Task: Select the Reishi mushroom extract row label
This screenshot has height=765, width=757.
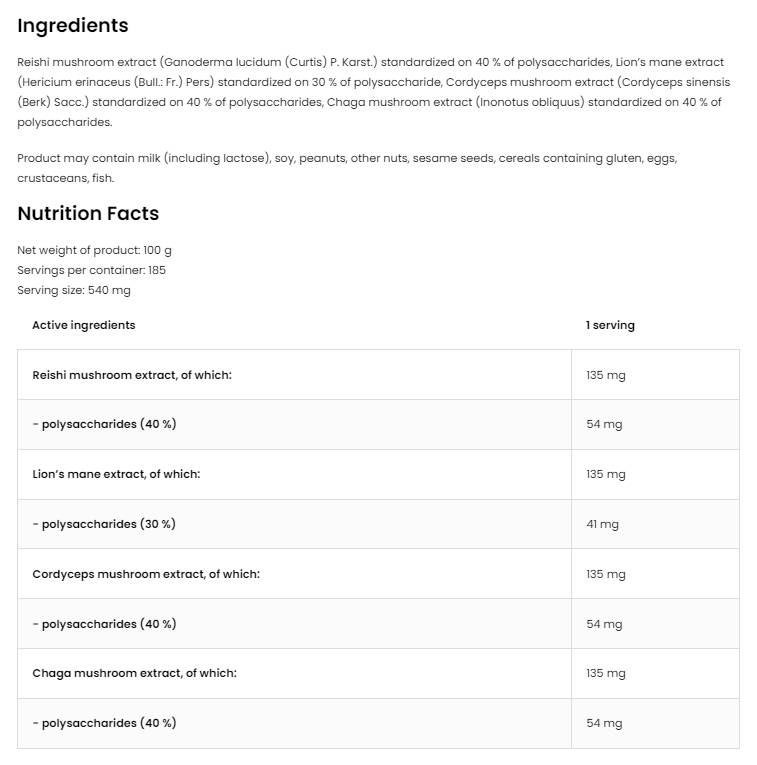Action: (132, 375)
